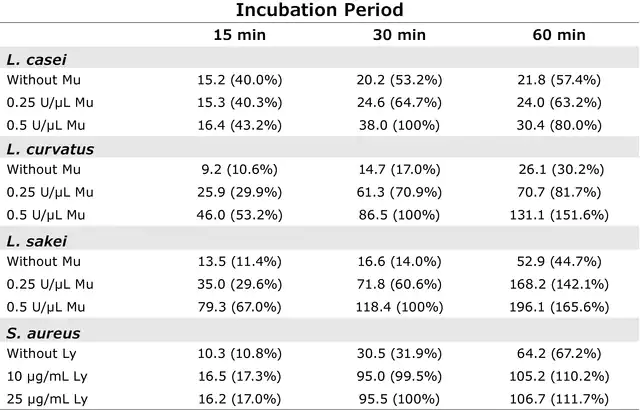Click the L. curvatus section heading
The height and width of the screenshot is (410, 640).
[x=40, y=148]
